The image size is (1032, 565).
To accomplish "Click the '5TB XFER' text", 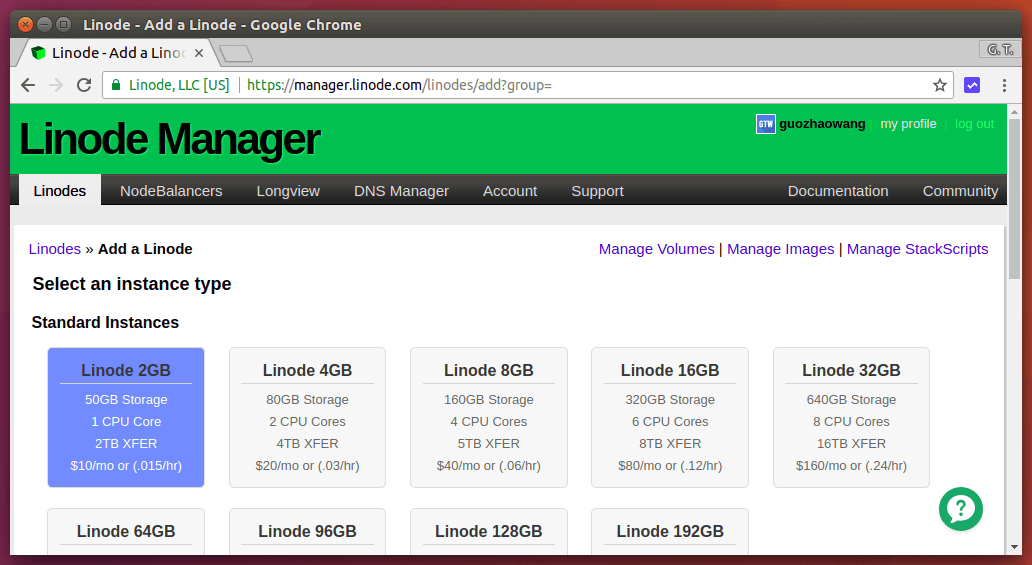I will click(488, 443).
